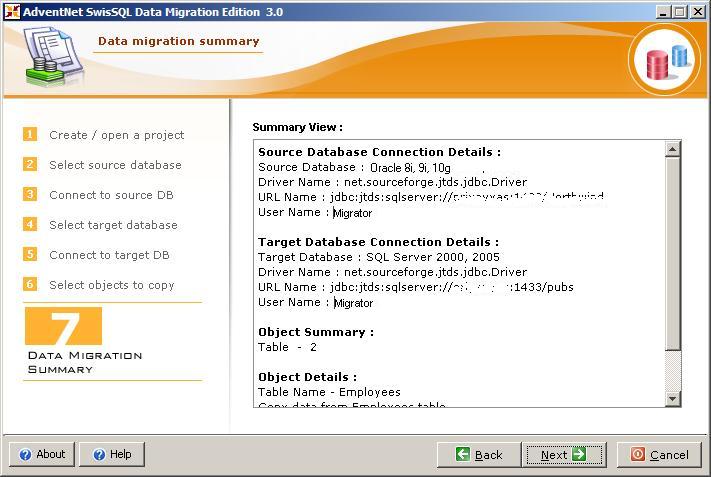This screenshot has width=711, height=477.
Task: Click 'Object Details' heading
Action: pyautogui.click(x=307, y=377)
